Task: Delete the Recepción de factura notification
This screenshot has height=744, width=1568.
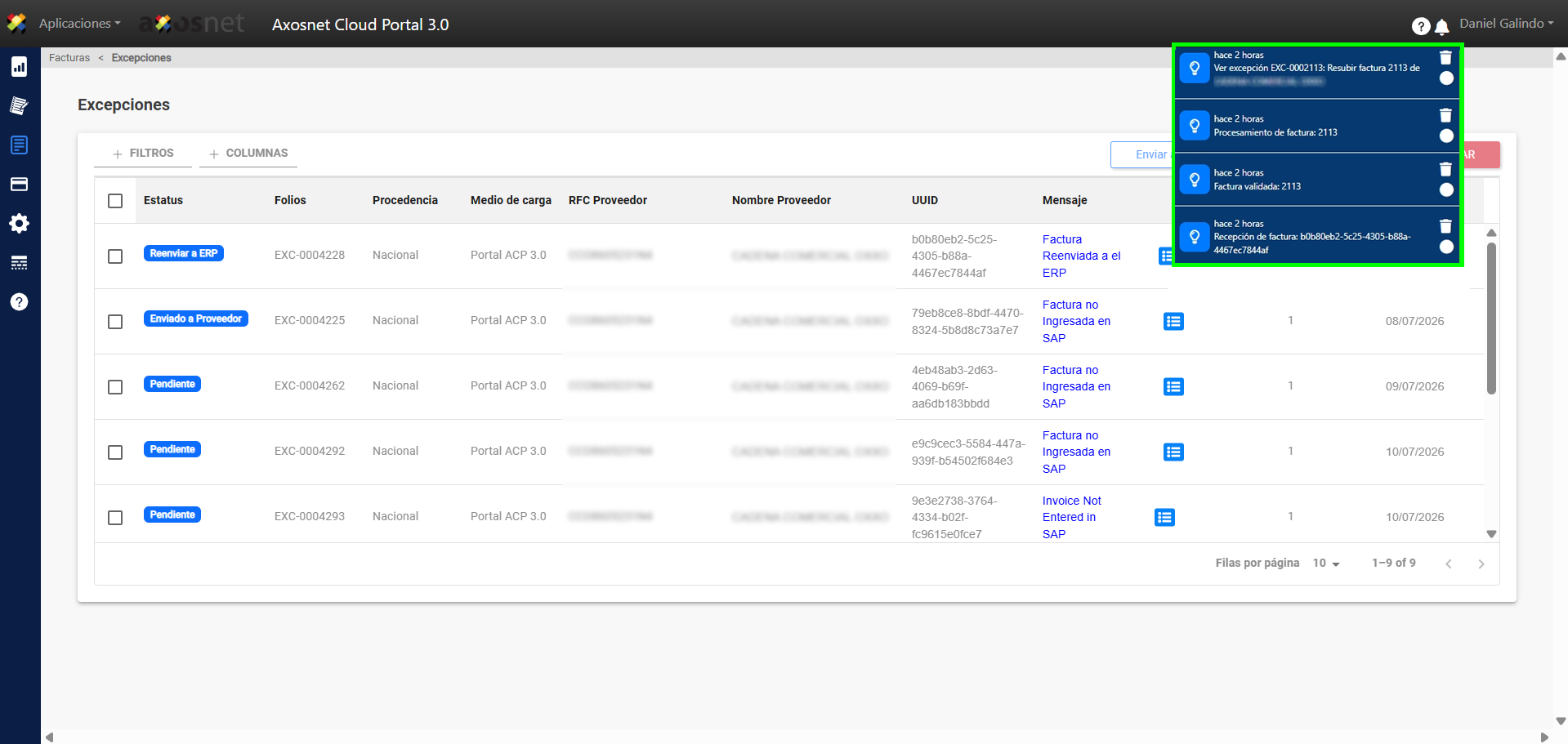Action: tap(1445, 226)
